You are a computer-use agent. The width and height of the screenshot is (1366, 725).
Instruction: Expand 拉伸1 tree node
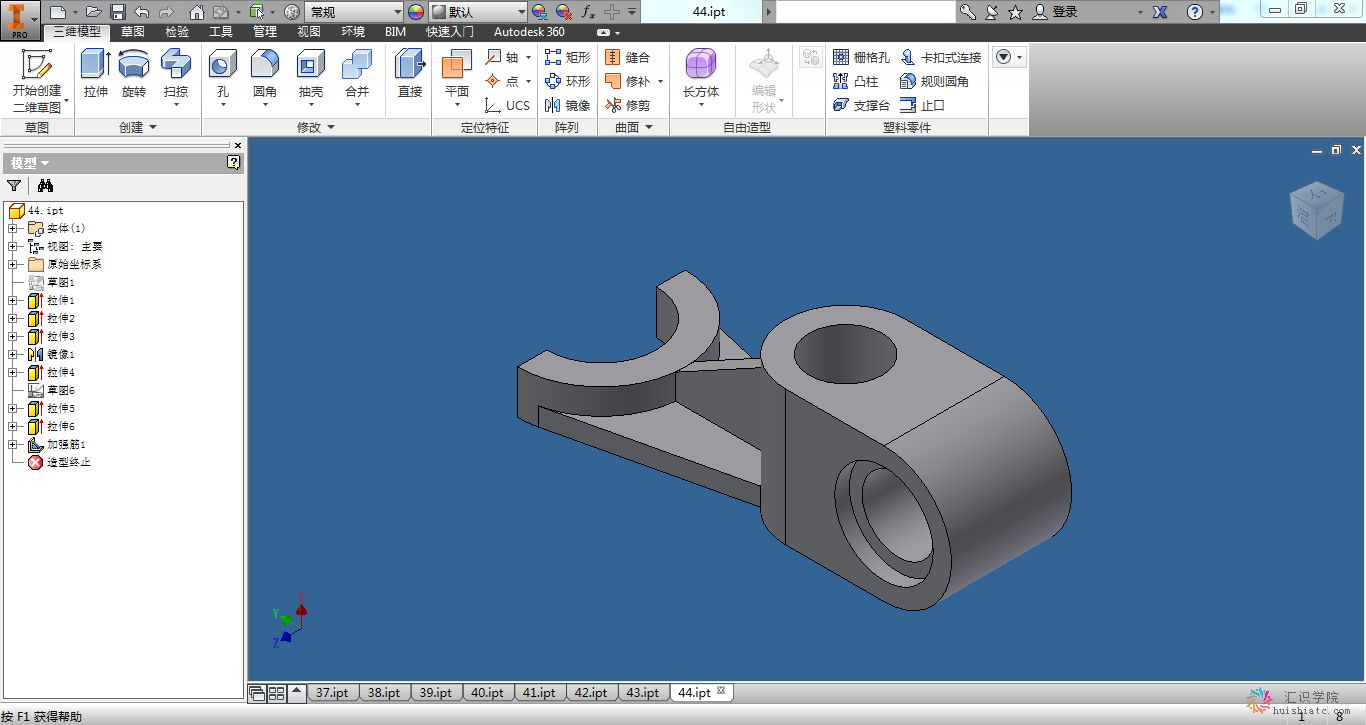[12, 300]
